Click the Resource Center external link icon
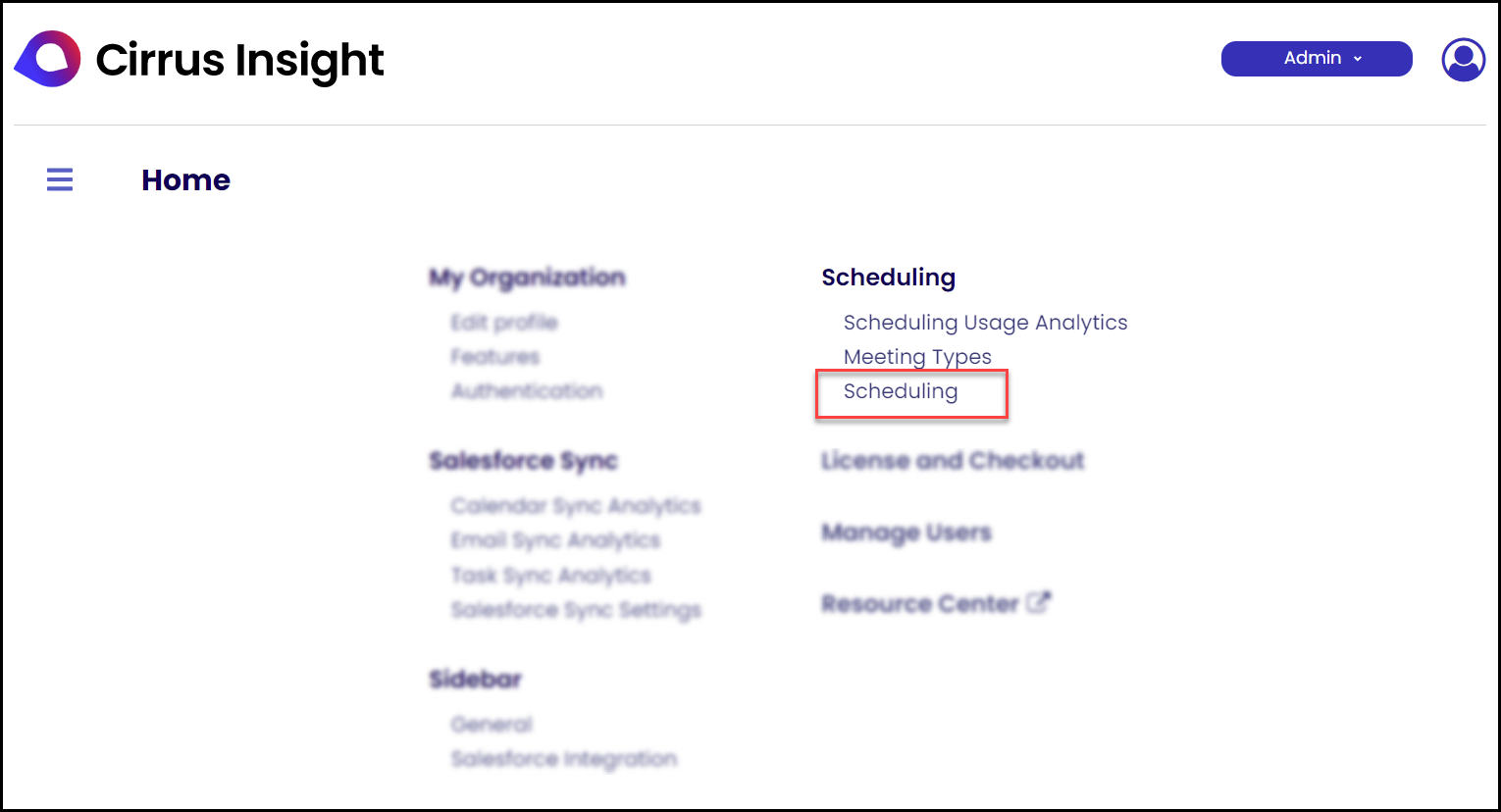This screenshot has height=812, width=1501. 1039,602
